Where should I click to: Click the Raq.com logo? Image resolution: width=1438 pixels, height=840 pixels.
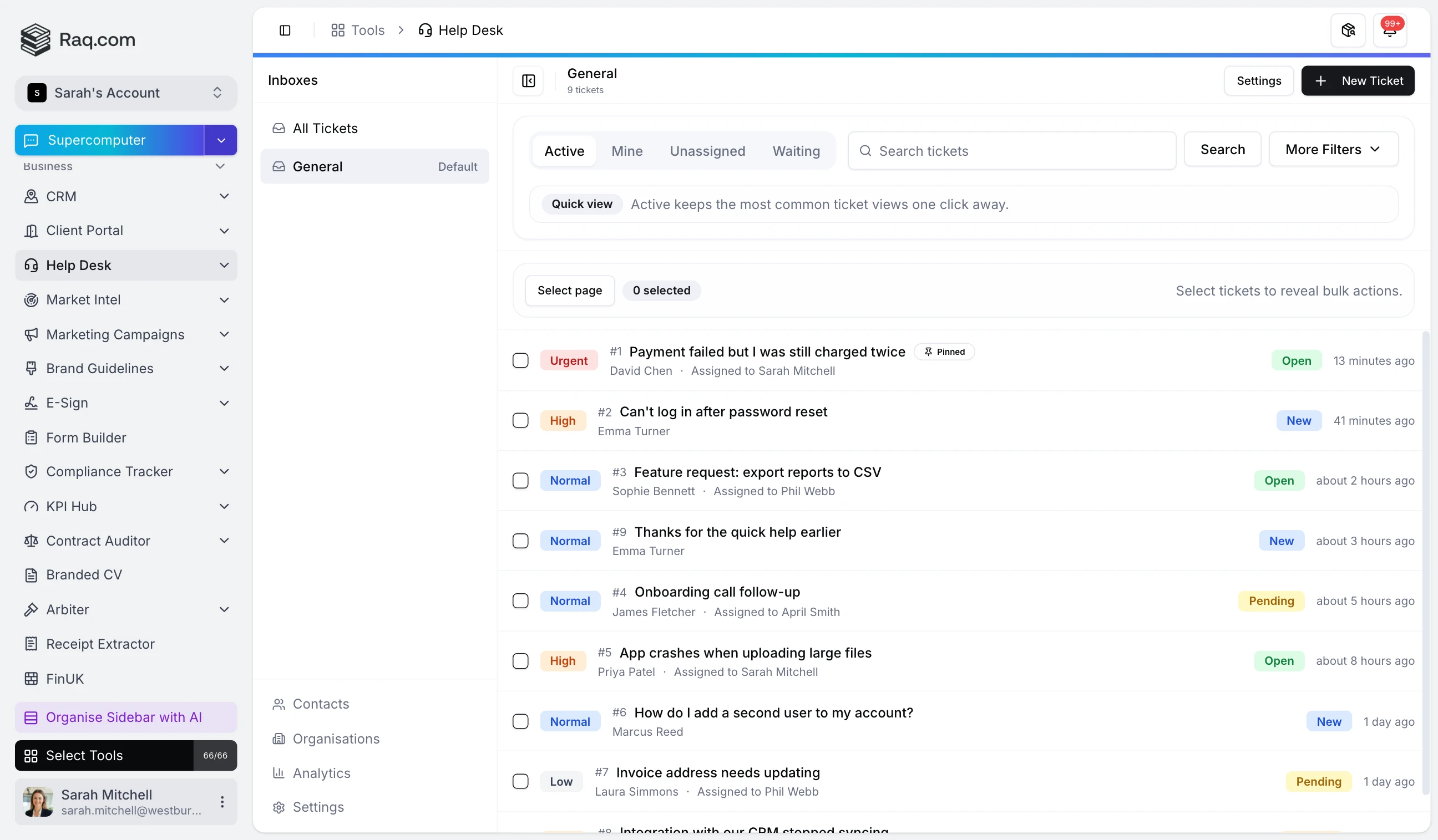[x=78, y=39]
